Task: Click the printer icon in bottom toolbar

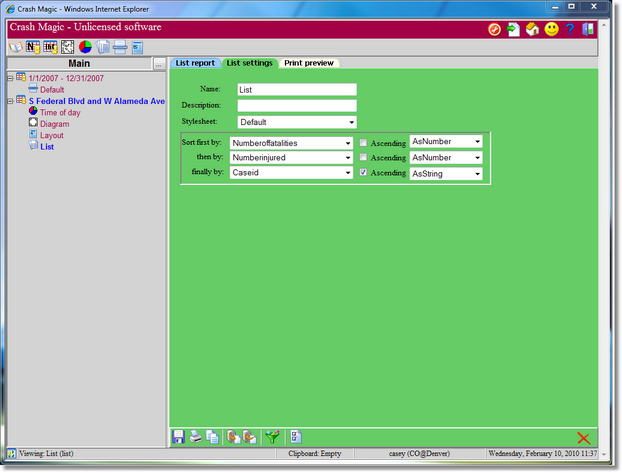Action: click(x=196, y=437)
